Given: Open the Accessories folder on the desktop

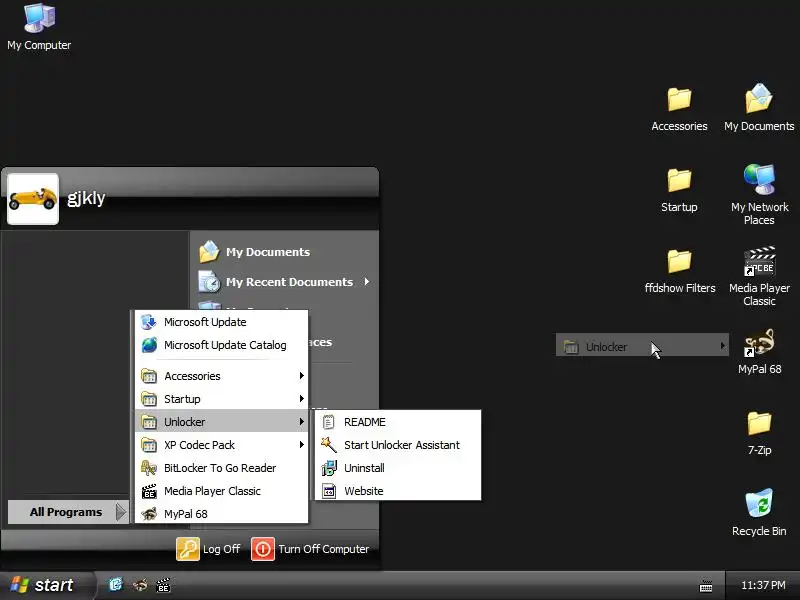Looking at the screenshot, I should [x=679, y=108].
